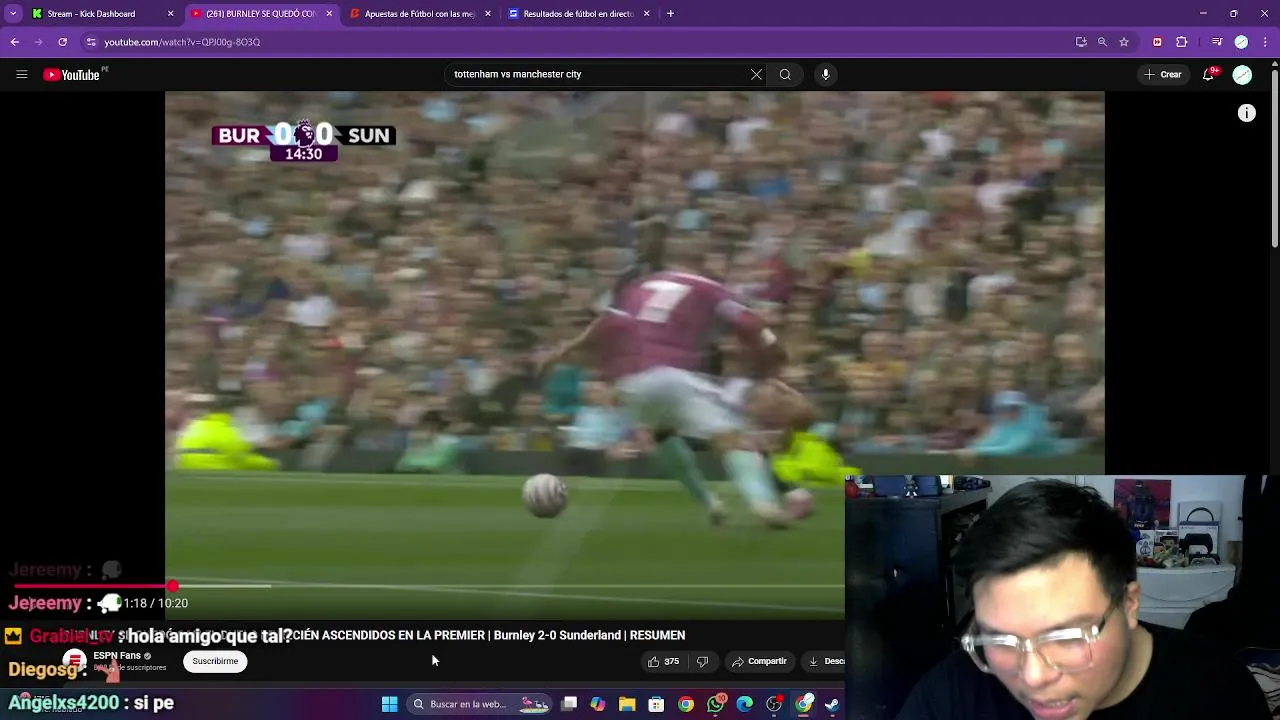Switch to Apuestas de Fútbol tab

pyautogui.click(x=418, y=14)
